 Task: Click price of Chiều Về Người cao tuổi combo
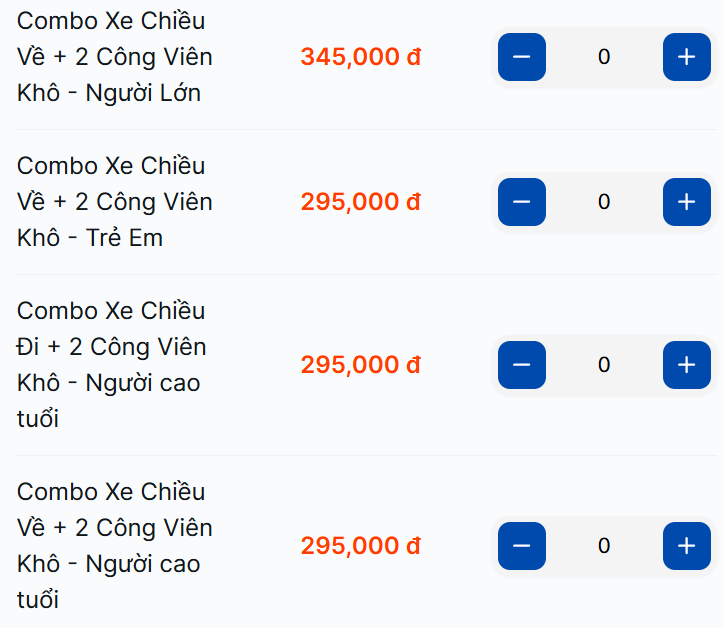360,546
